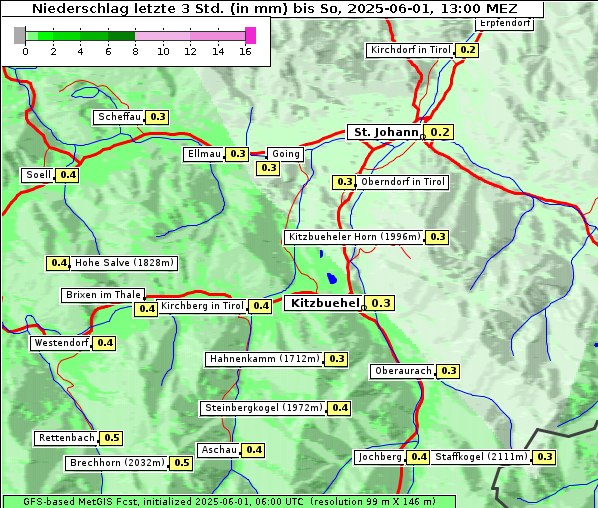Click the dark green 6-8 legend segment

122,36
